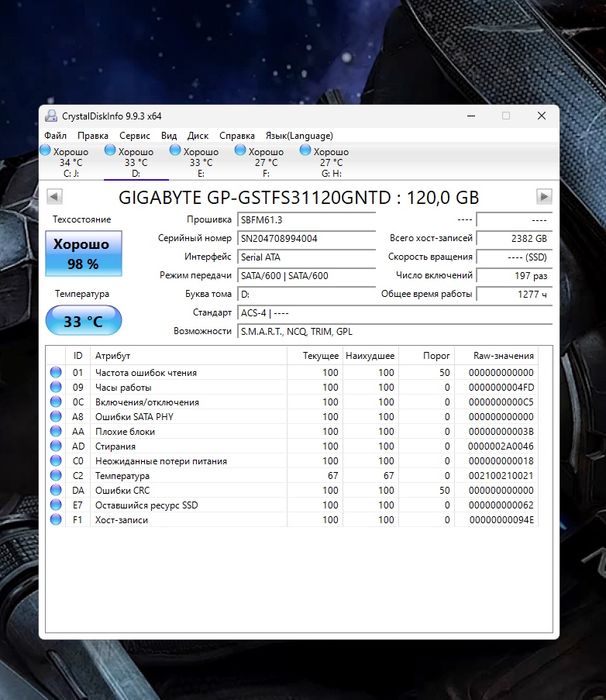Select row Ошибки SATA PHY

click(293, 417)
